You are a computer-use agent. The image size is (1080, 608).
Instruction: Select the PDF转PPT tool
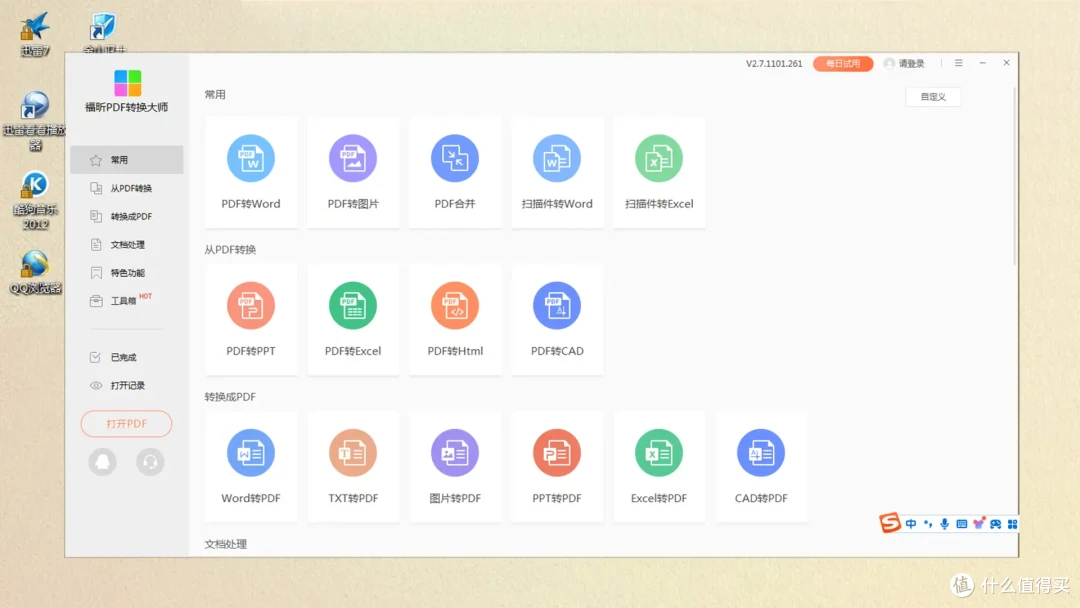click(x=251, y=319)
